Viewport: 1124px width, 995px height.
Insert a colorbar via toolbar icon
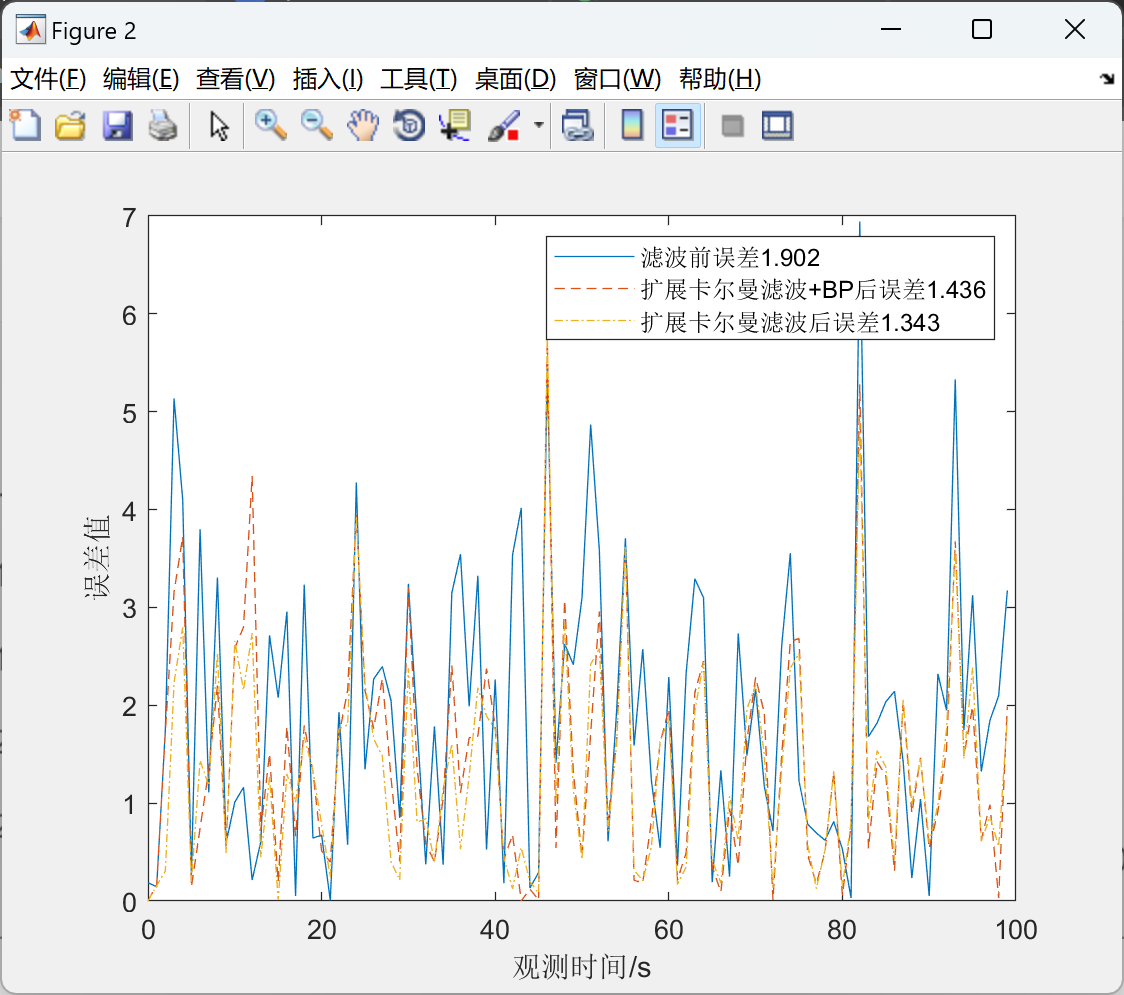pyautogui.click(x=632, y=125)
